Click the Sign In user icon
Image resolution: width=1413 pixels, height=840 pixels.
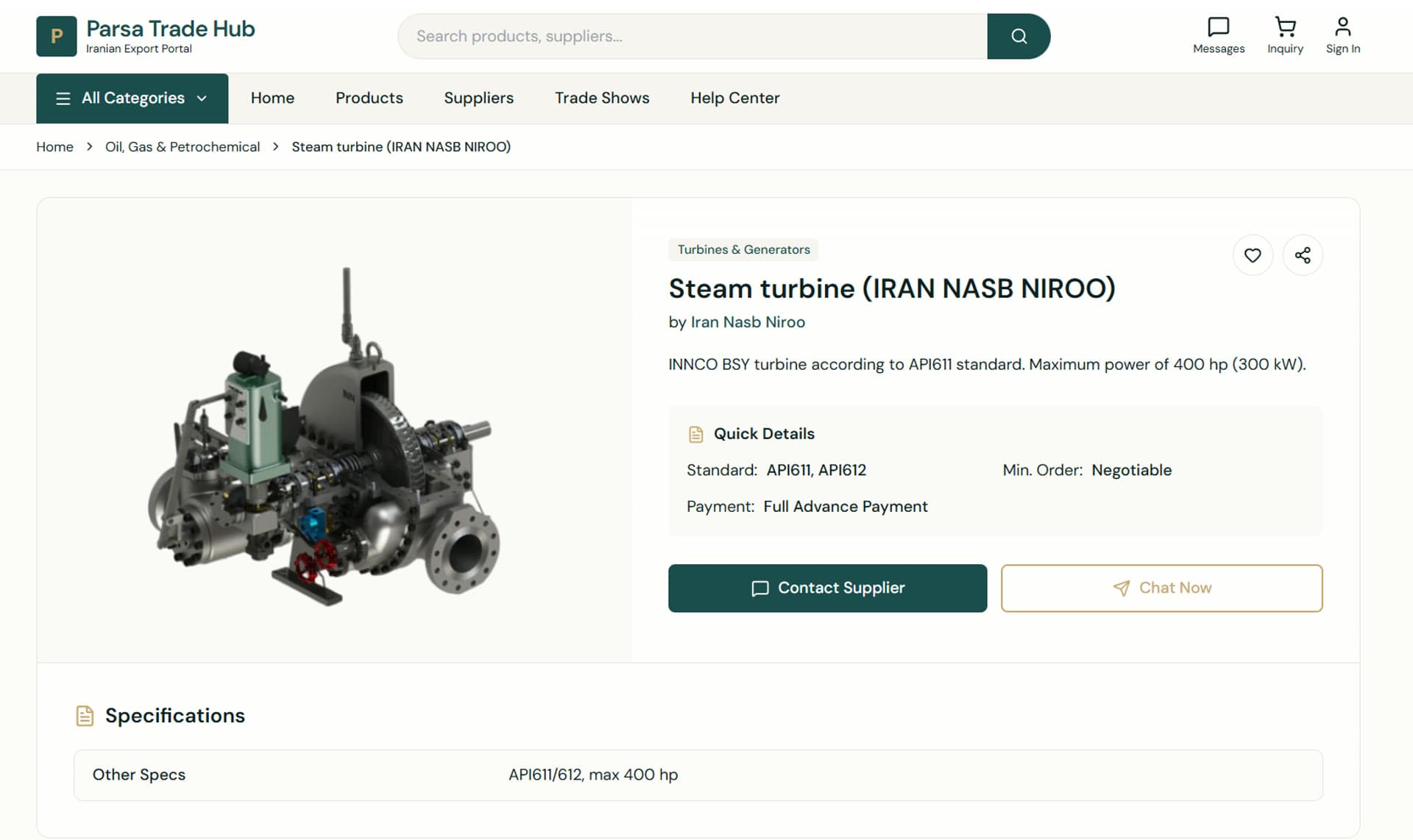point(1343,36)
